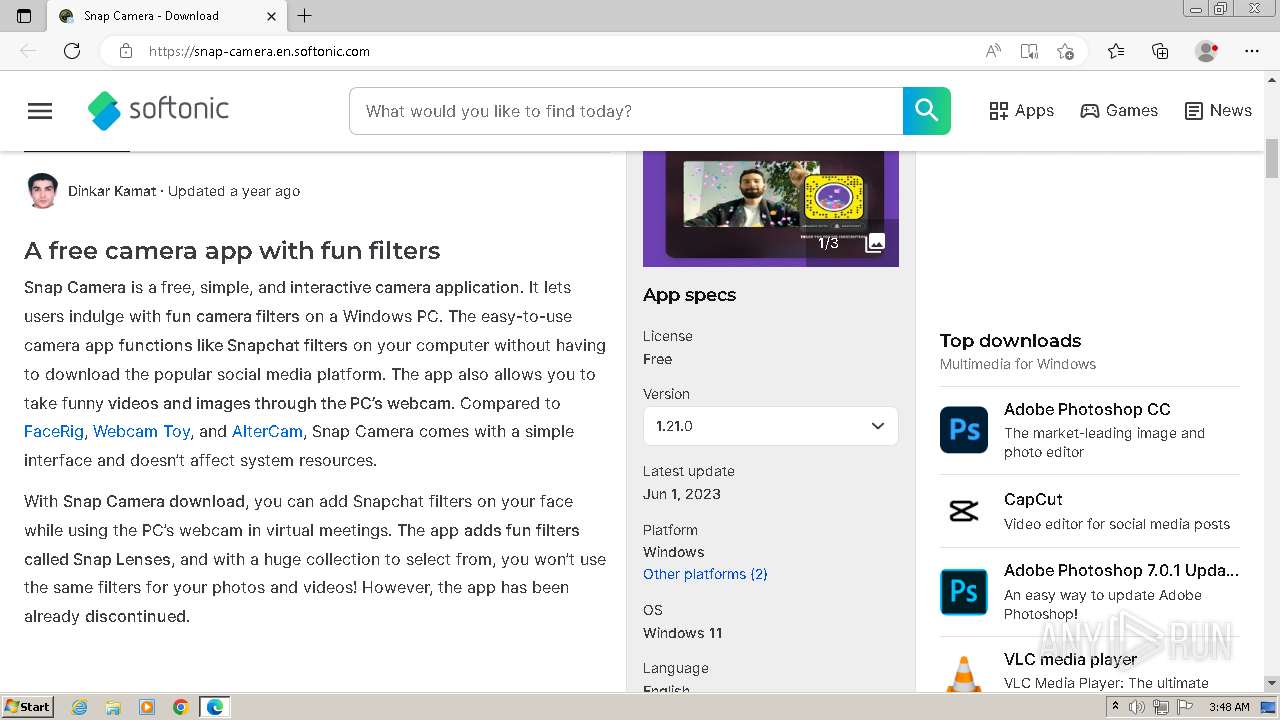Open Edge Settings and more menu
This screenshot has width=1280, height=720.
(1252, 51)
